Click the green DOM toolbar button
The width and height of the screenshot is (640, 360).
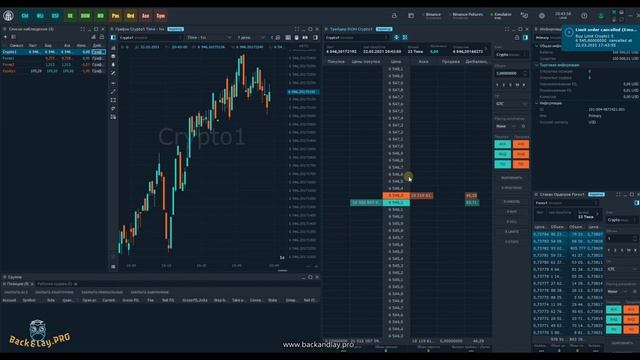click(x=85, y=16)
